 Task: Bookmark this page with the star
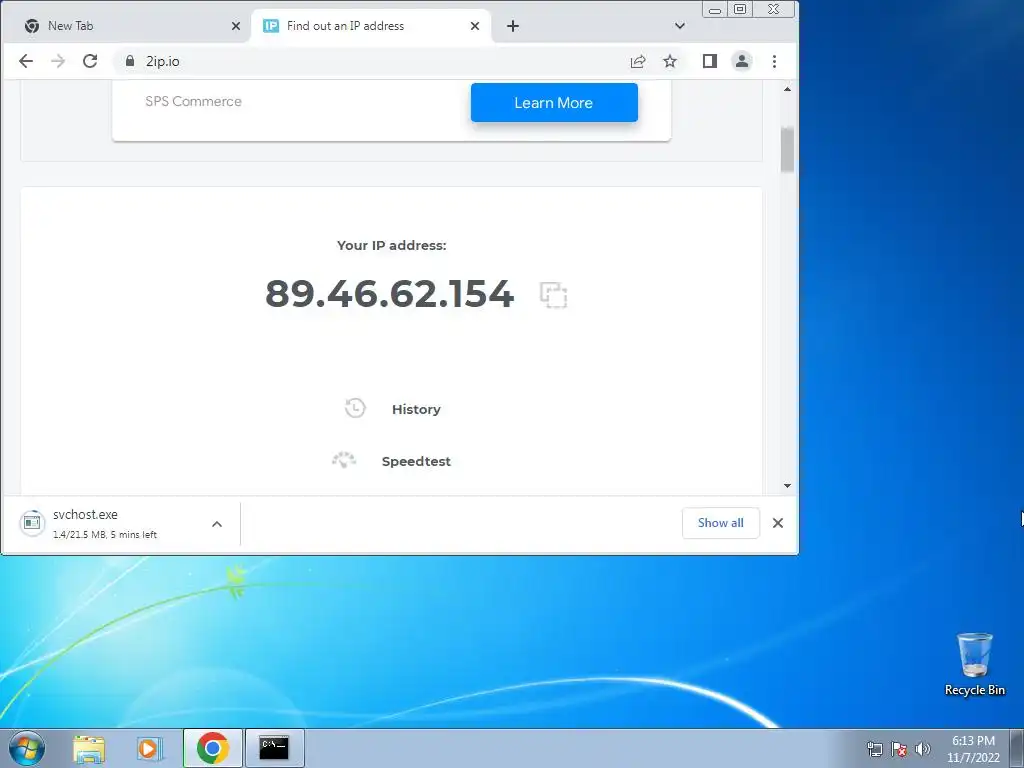pos(670,61)
